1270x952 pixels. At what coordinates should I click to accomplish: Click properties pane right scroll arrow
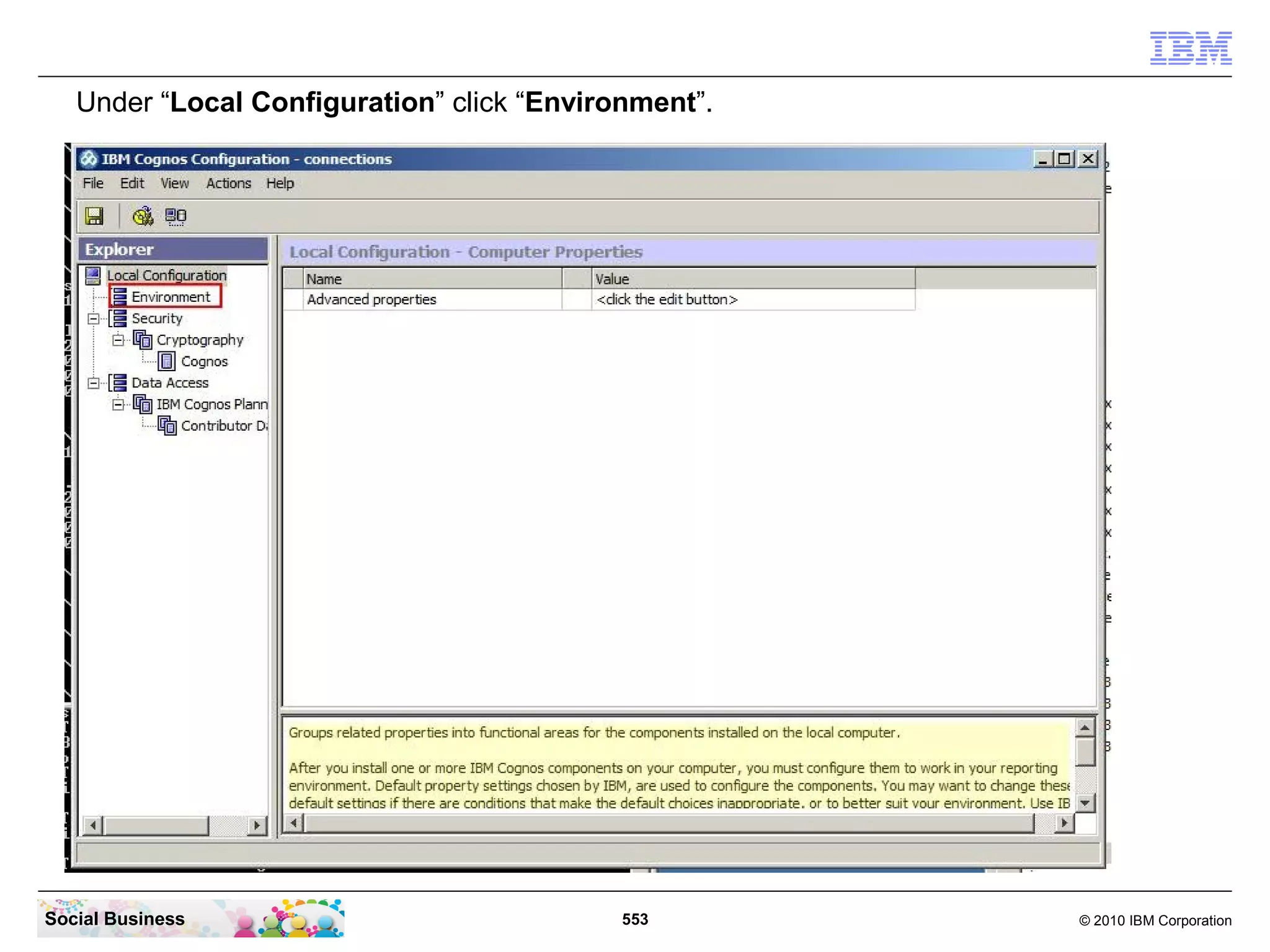[1064, 823]
